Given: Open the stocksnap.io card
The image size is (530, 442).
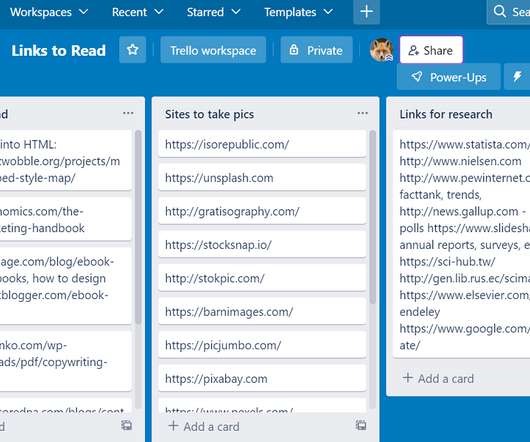Looking at the screenshot, I should click(262, 245).
